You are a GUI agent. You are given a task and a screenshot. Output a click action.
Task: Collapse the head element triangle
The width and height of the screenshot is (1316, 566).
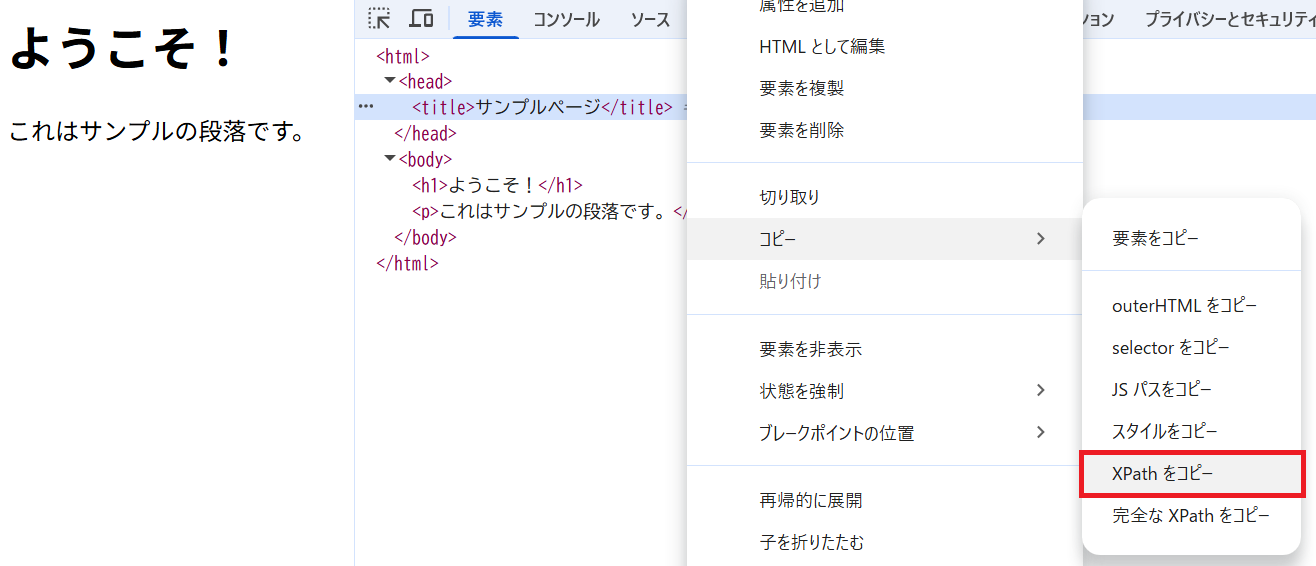(x=390, y=81)
